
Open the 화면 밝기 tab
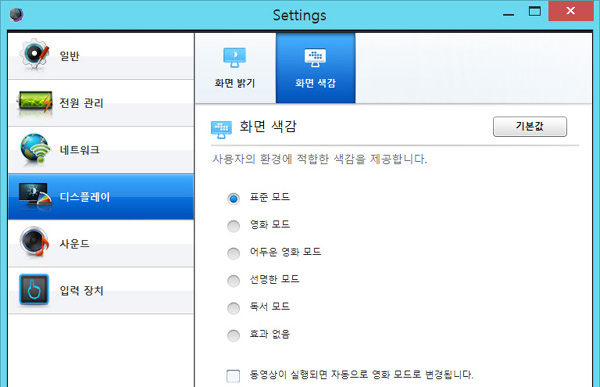(235, 68)
